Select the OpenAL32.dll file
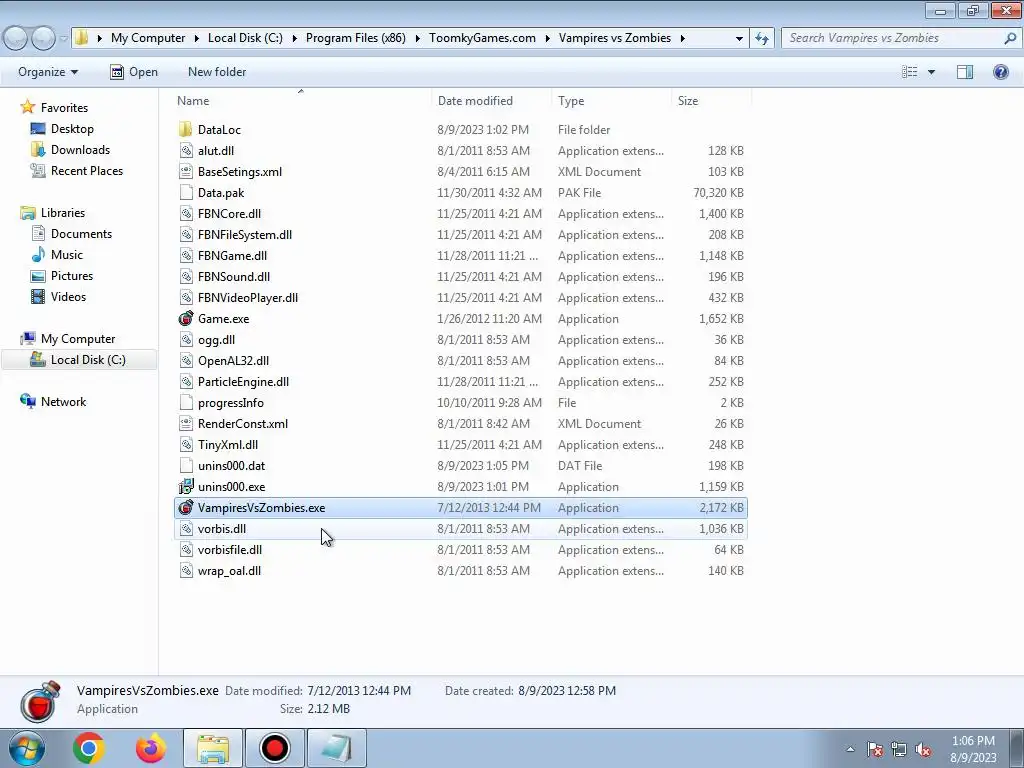The image size is (1024, 768). (233, 360)
